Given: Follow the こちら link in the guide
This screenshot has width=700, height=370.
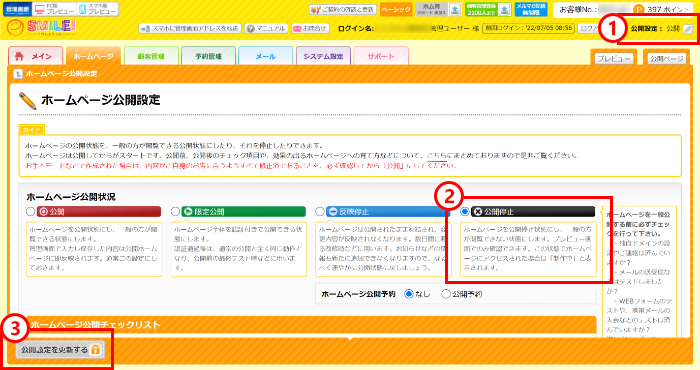Looking at the screenshot, I should coord(437,155).
